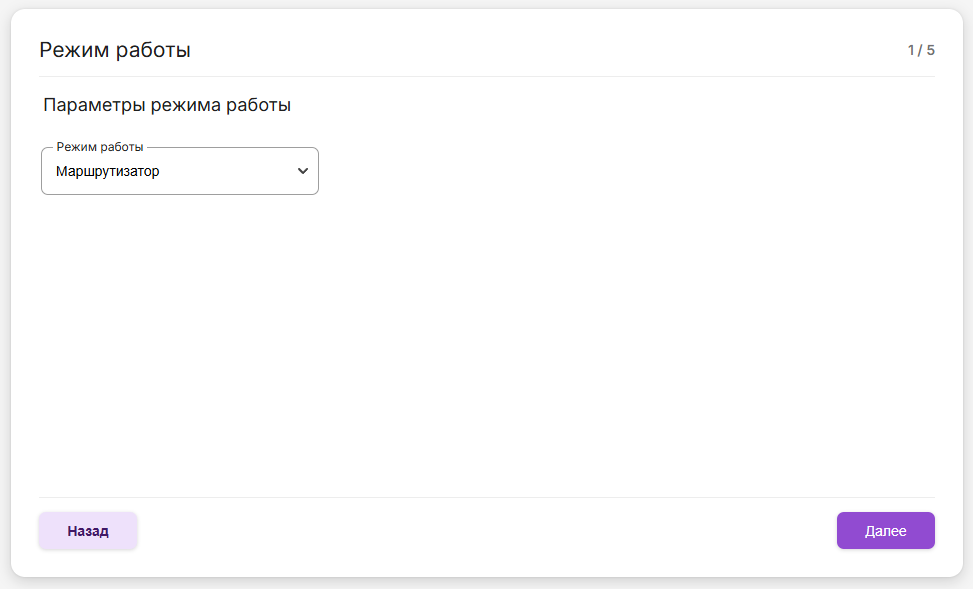
Task: Click the section heading above the dropdown
Action: click(167, 105)
